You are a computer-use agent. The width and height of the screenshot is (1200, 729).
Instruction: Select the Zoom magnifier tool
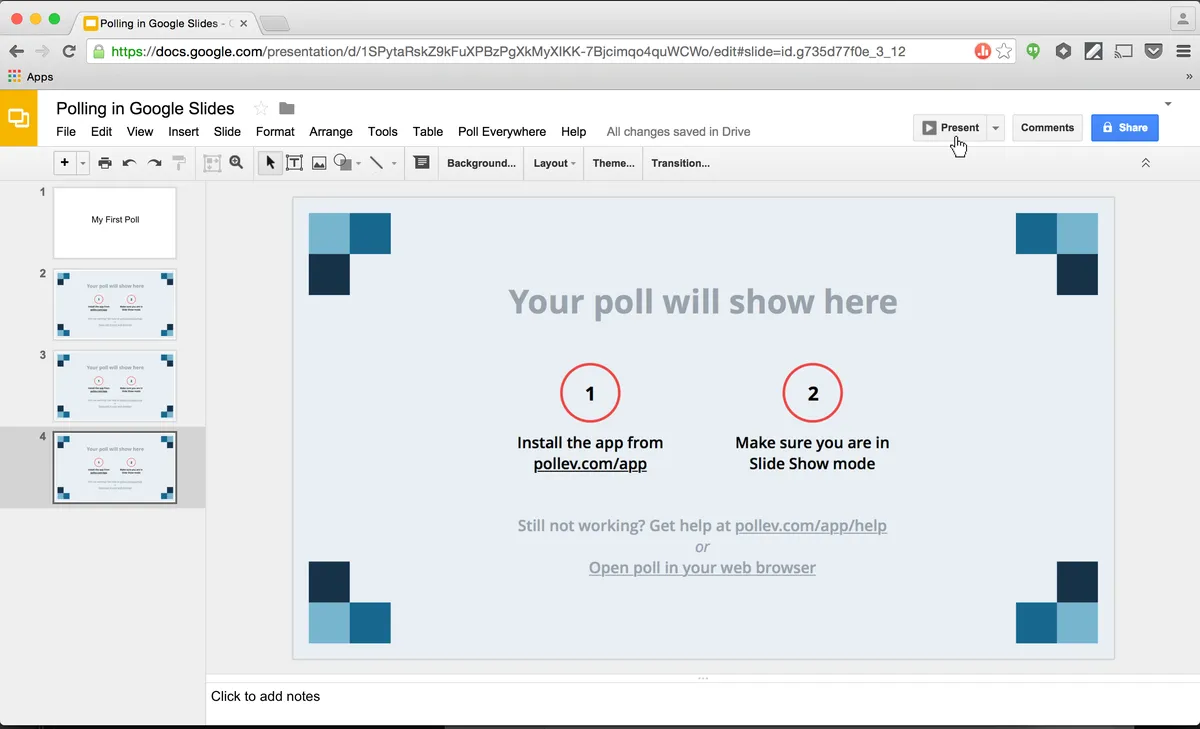(237, 162)
